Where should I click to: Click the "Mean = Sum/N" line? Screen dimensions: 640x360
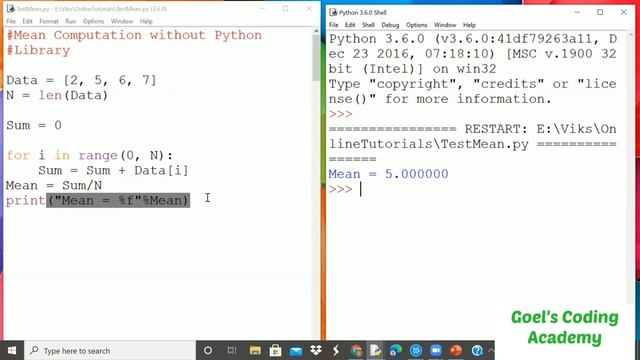pos(54,185)
